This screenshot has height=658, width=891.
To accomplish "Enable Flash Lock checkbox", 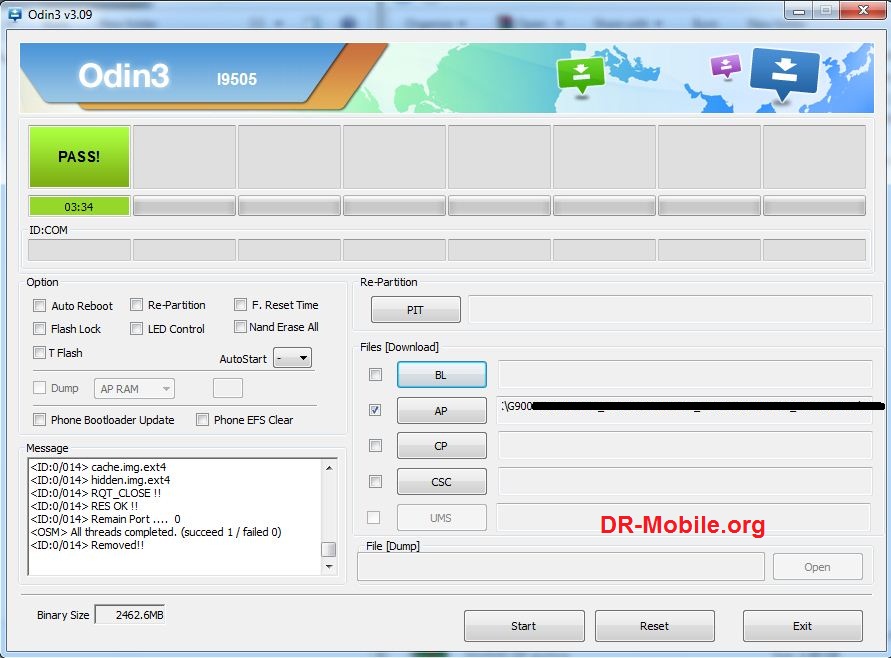I will [x=39, y=328].
